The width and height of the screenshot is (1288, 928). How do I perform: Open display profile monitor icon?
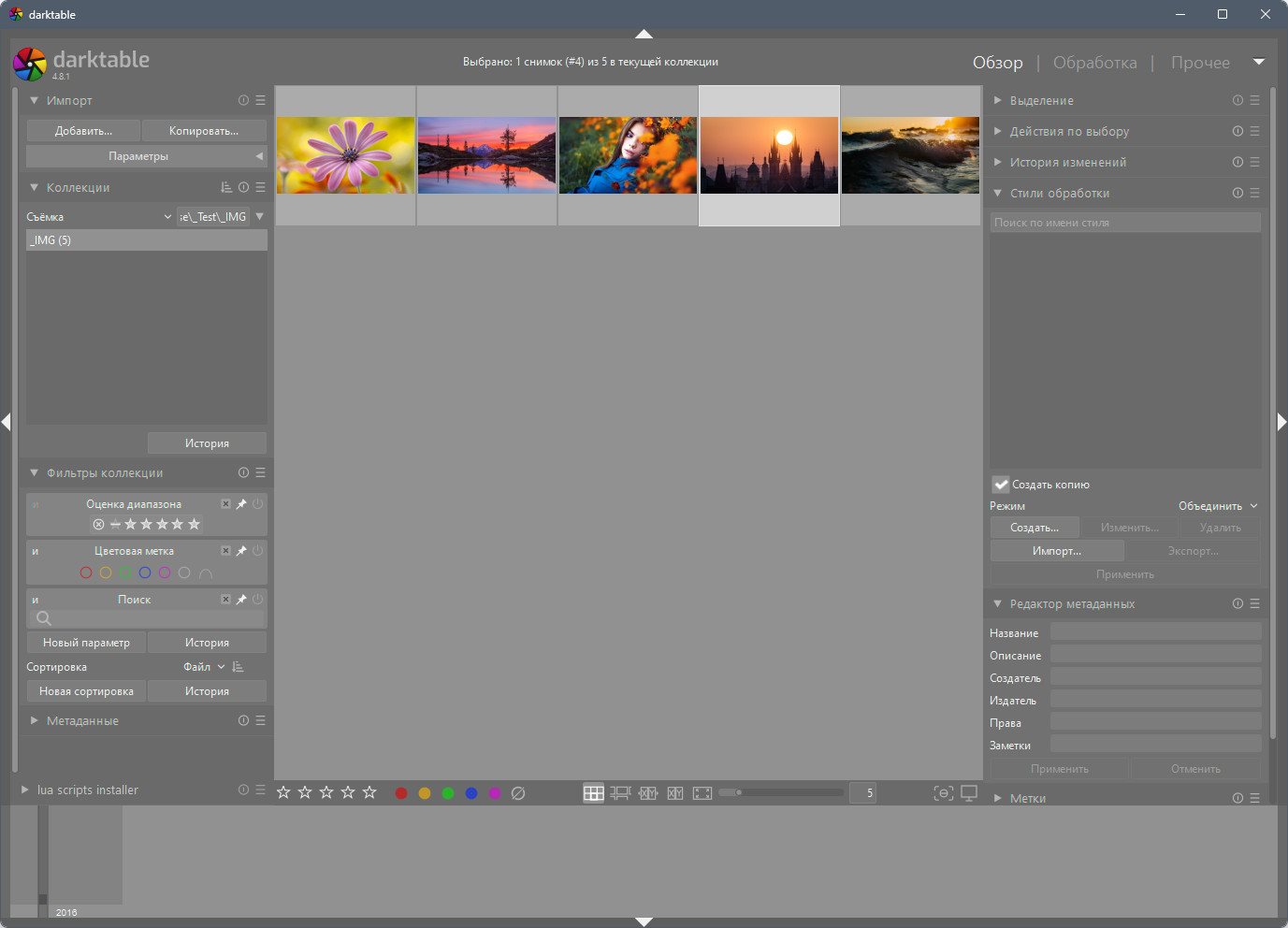coord(969,793)
